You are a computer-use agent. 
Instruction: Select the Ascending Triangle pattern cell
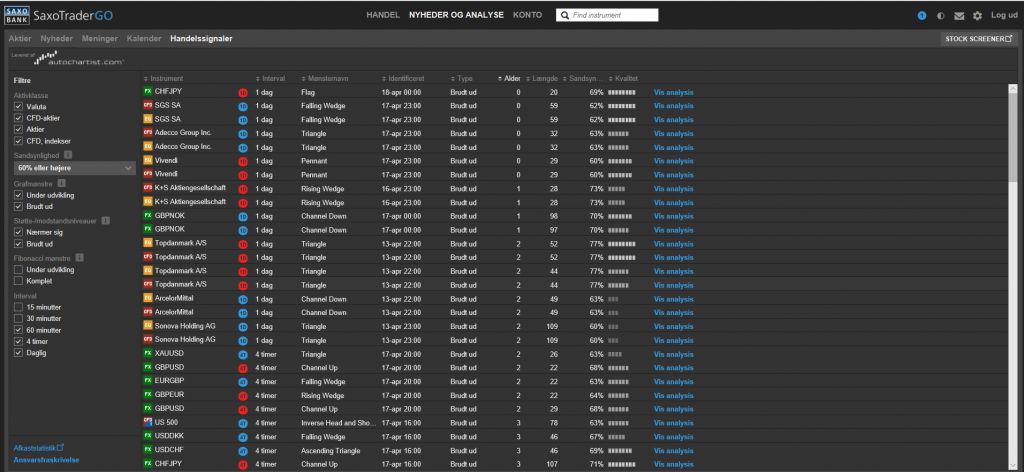330,450
